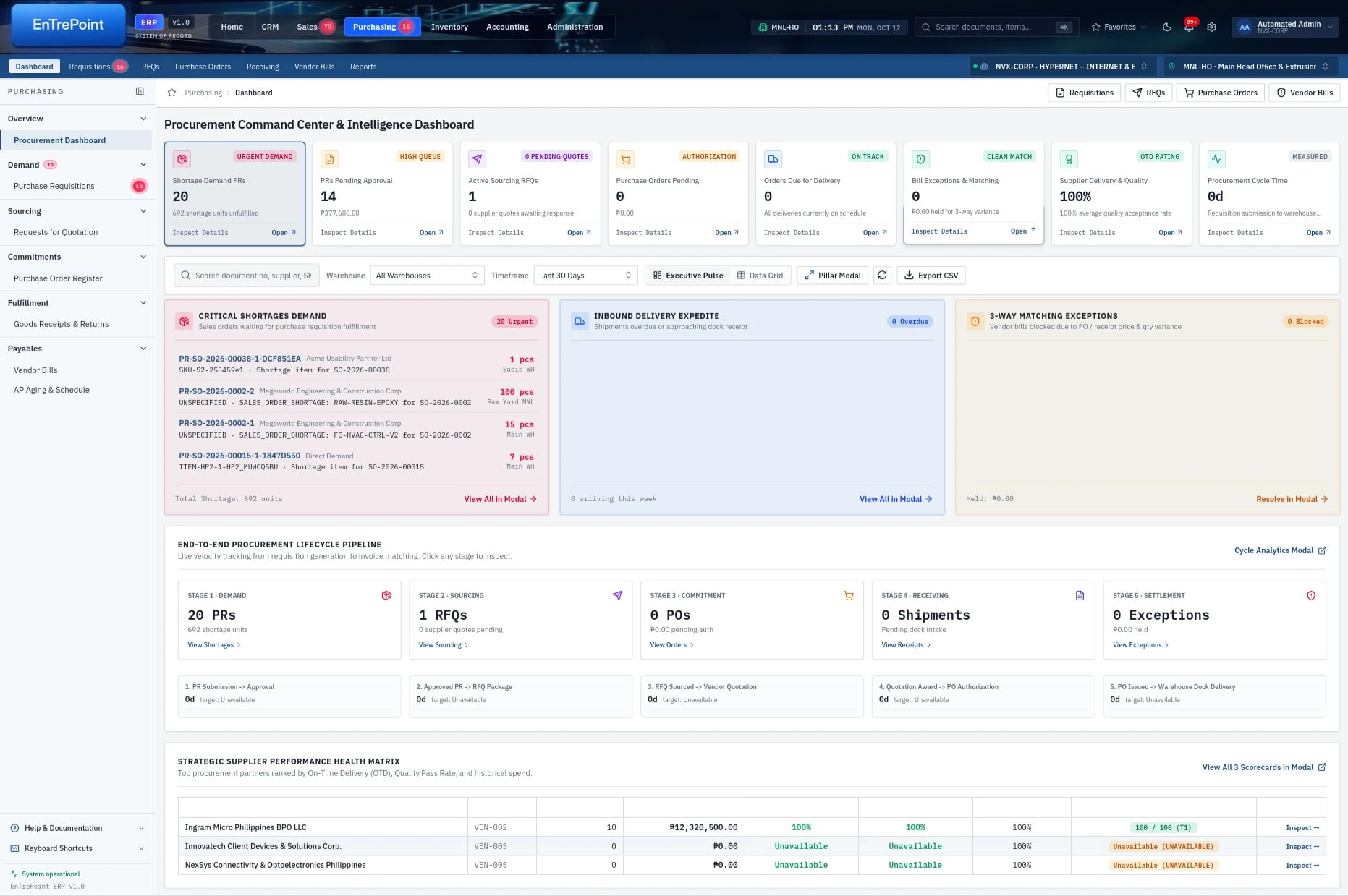Click Resolve in Modal link

(1292, 499)
